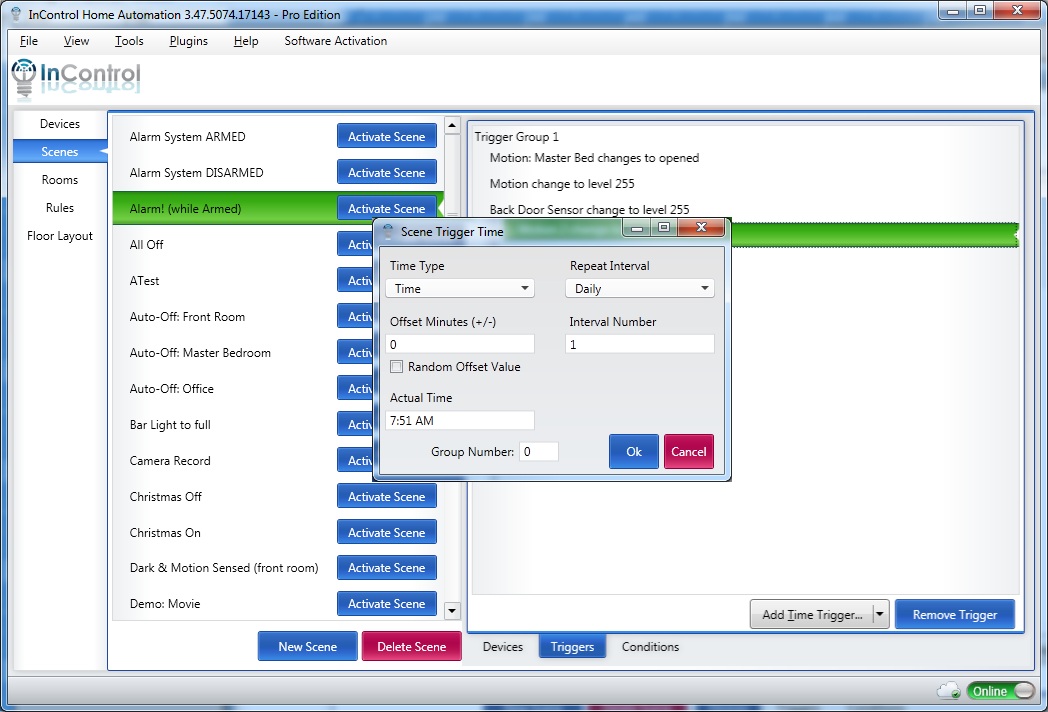Open the Time Type dropdown
1048x712 pixels.
point(460,288)
